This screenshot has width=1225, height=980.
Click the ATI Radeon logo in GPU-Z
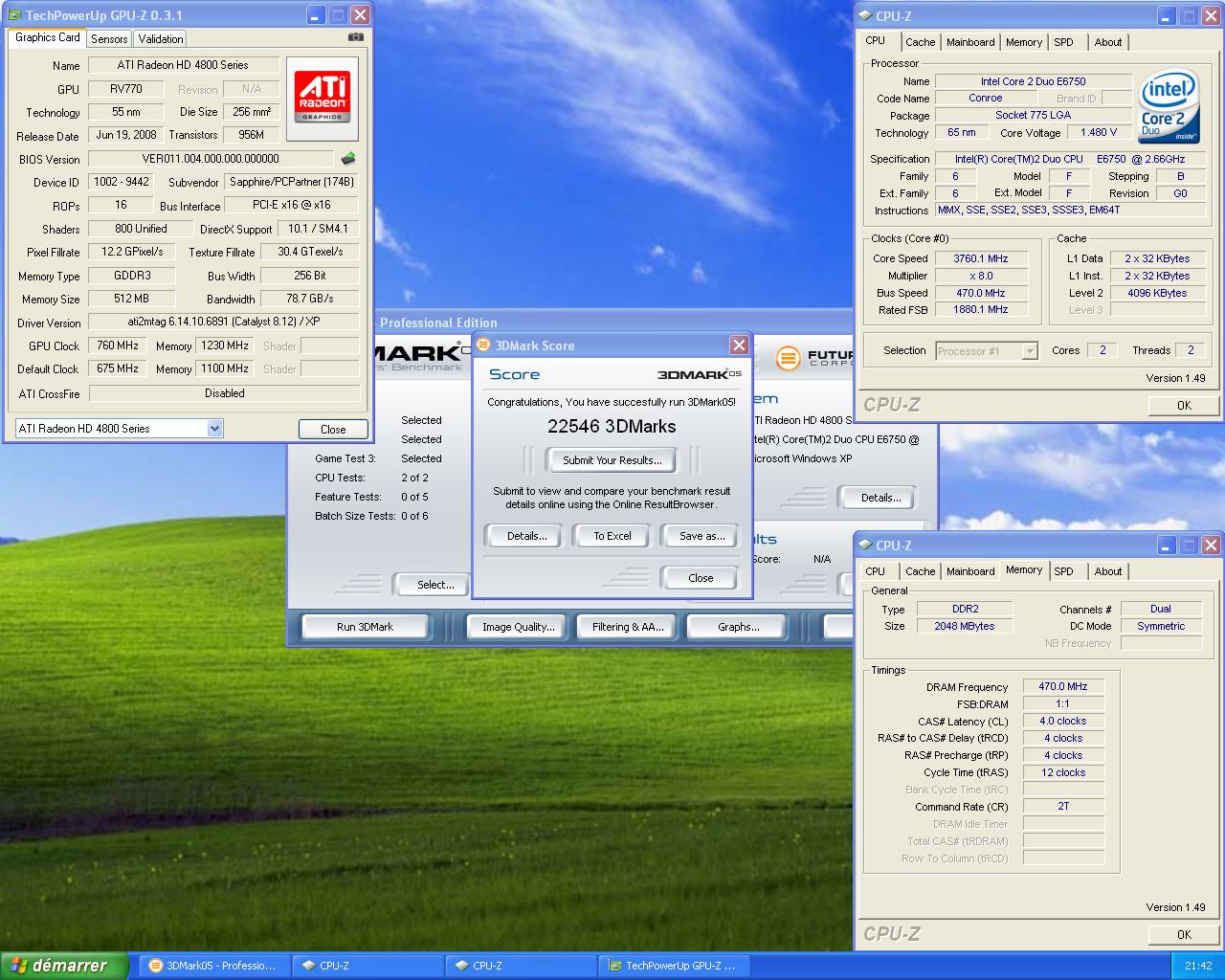pos(322,99)
